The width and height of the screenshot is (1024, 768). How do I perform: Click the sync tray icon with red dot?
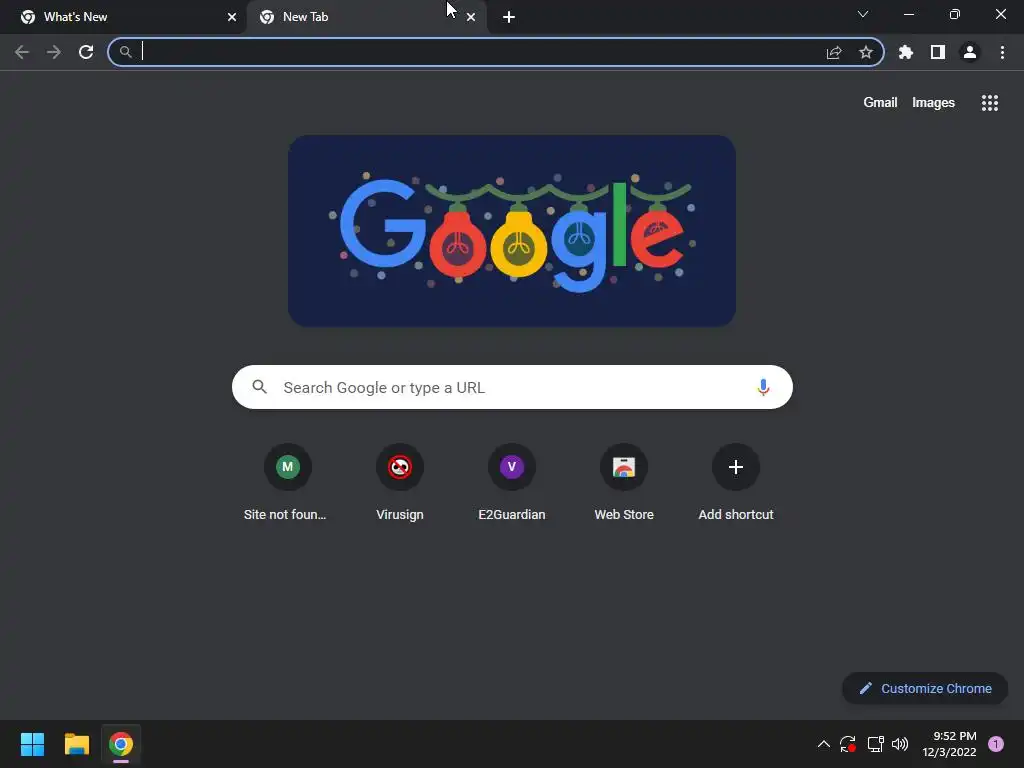848,744
